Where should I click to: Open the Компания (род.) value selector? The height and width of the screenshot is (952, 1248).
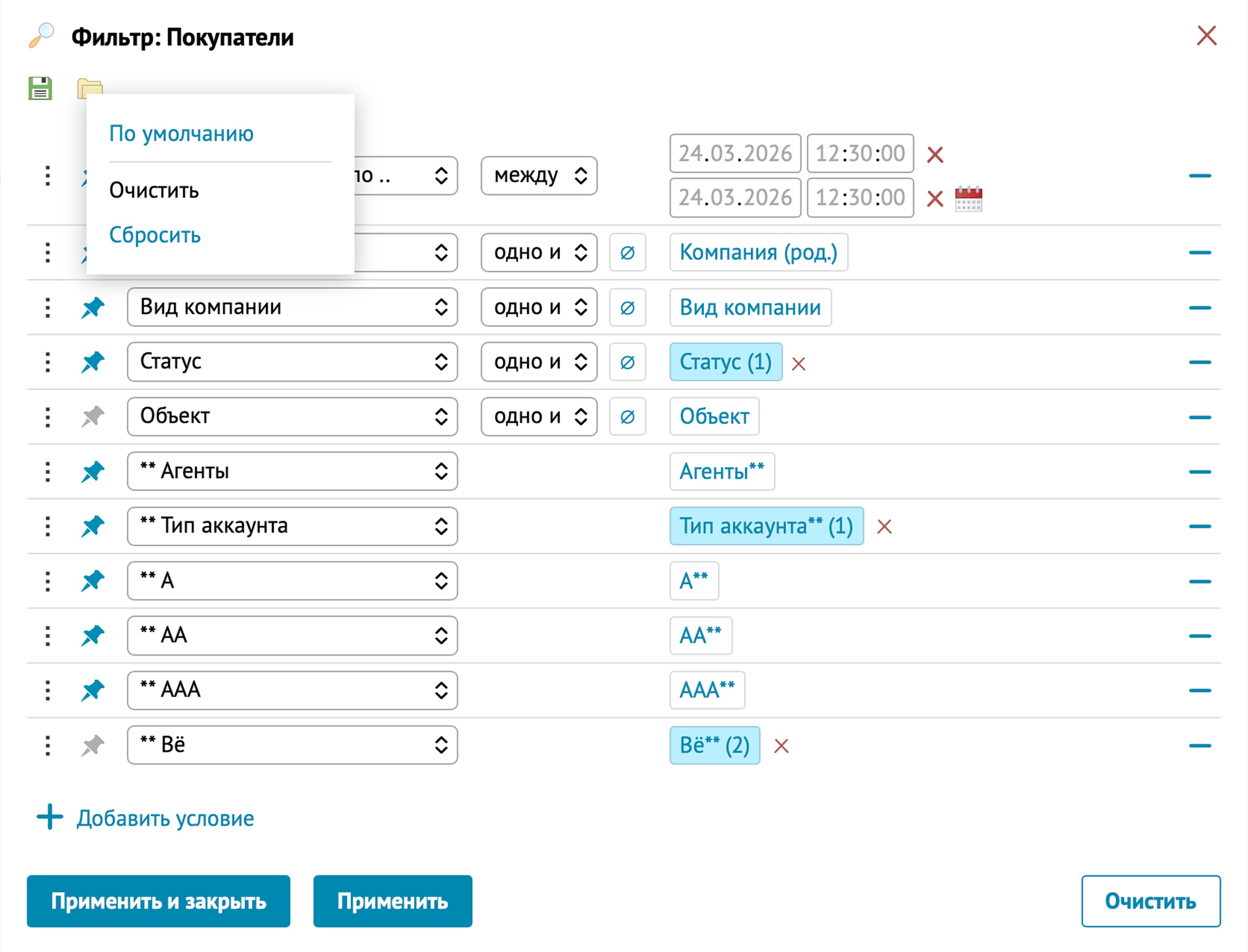(x=758, y=253)
